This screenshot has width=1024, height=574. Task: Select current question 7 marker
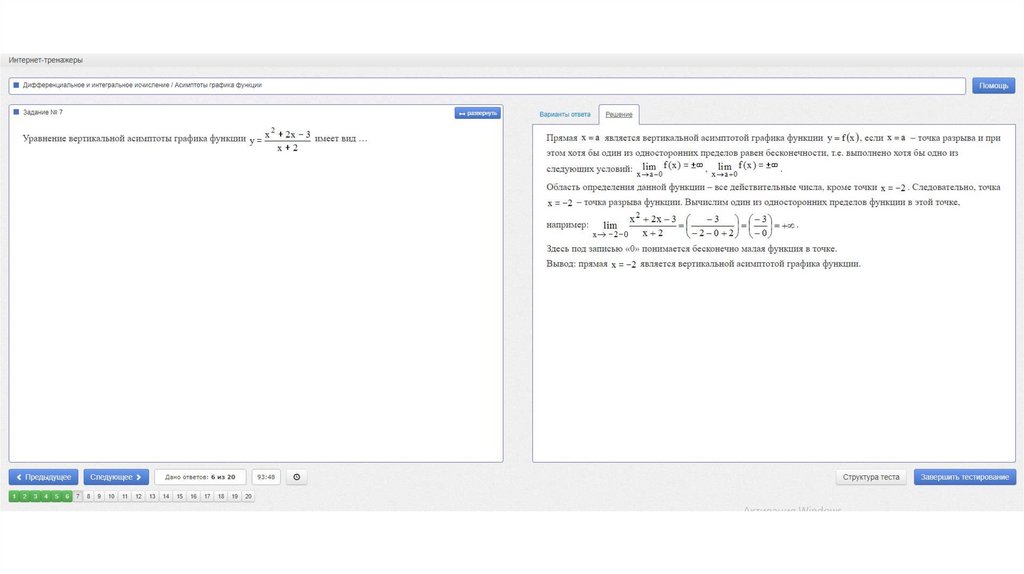click(78, 496)
